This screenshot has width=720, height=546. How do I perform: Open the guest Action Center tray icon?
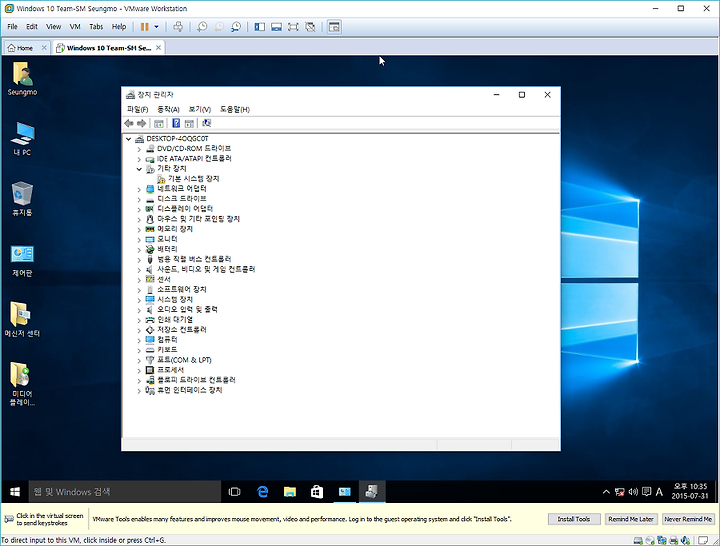pos(647,492)
